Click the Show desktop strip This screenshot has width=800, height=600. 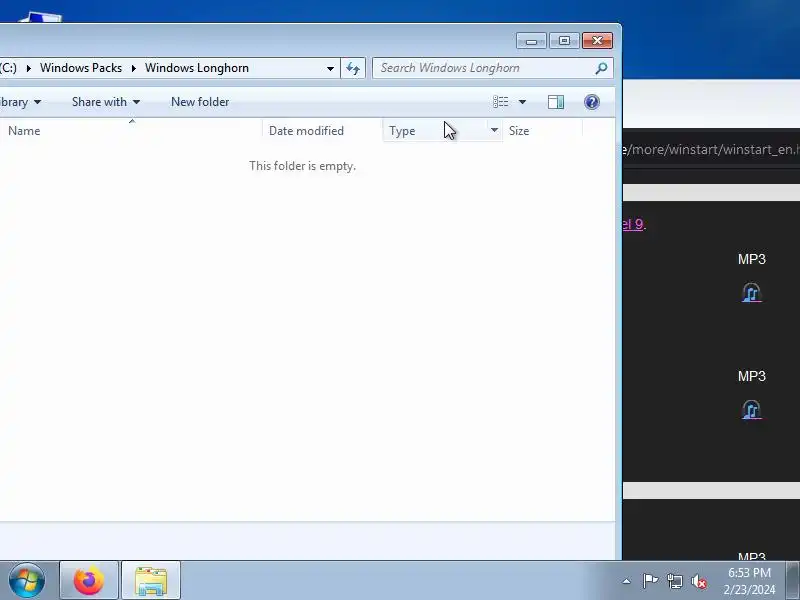pyautogui.click(x=793, y=581)
